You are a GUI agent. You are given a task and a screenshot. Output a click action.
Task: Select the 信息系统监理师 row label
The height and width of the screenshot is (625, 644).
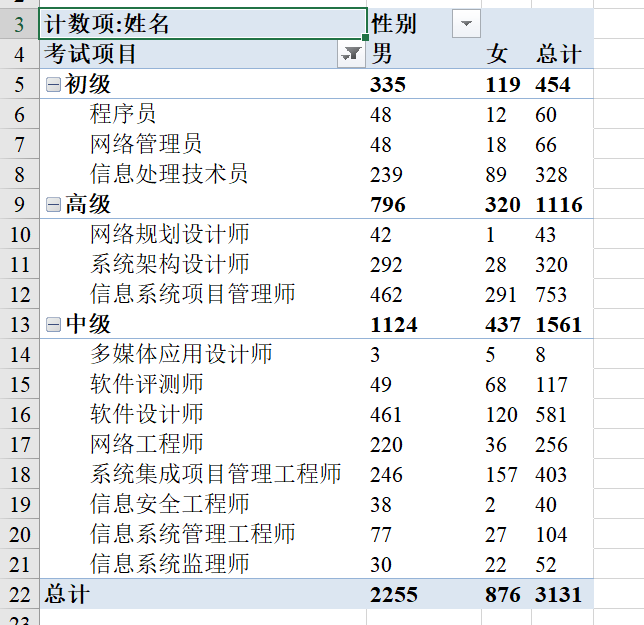tap(169, 564)
